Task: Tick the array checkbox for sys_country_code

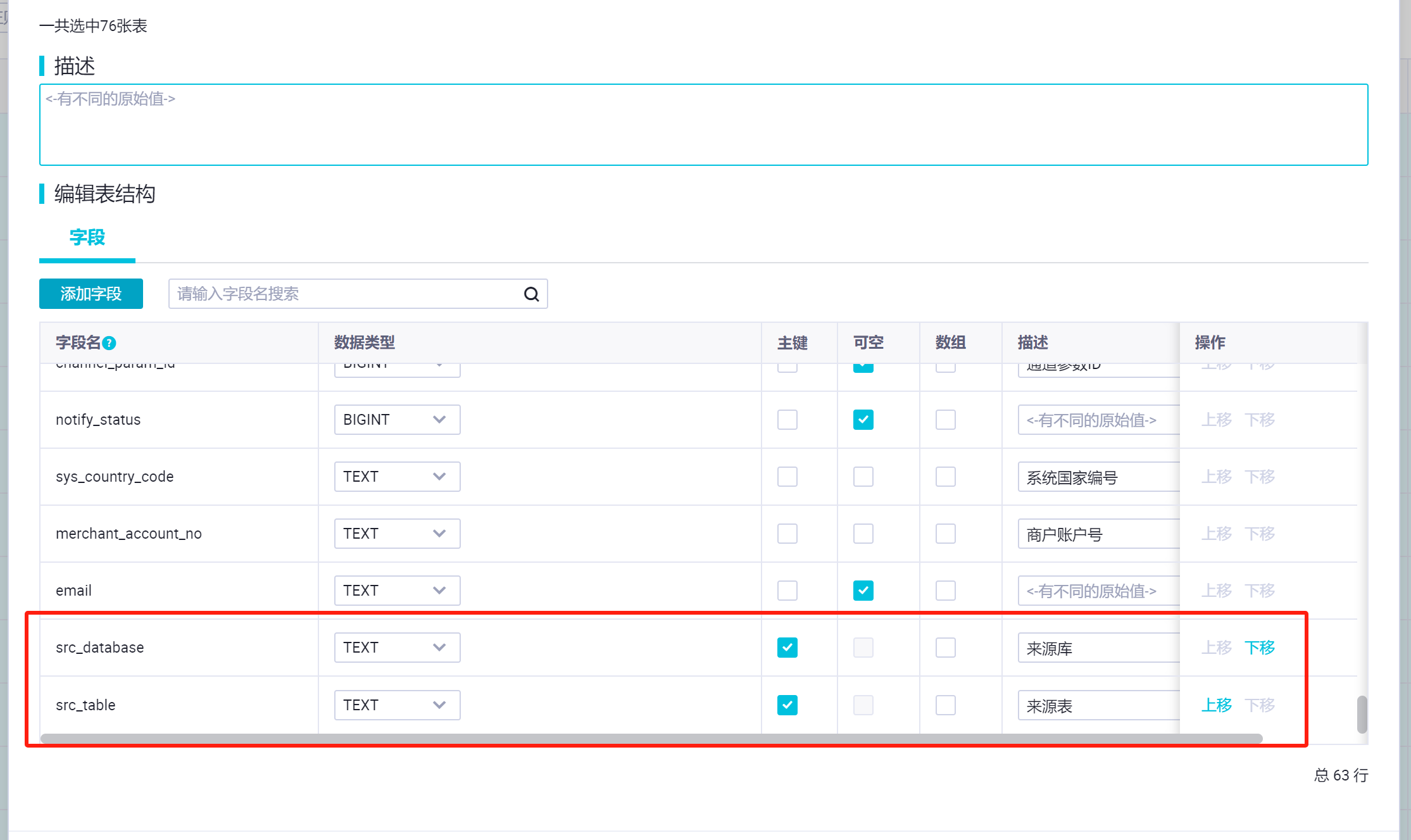Action: pos(945,477)
